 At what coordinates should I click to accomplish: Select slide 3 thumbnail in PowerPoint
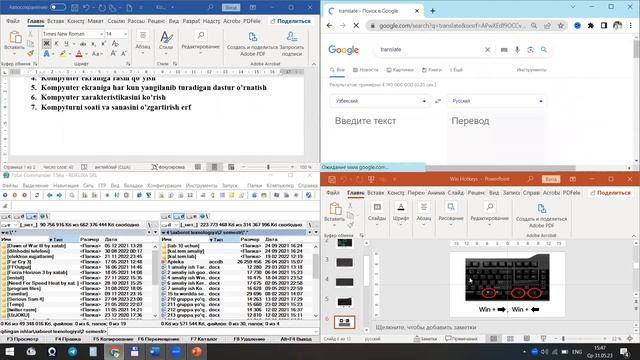click(344, 262)
